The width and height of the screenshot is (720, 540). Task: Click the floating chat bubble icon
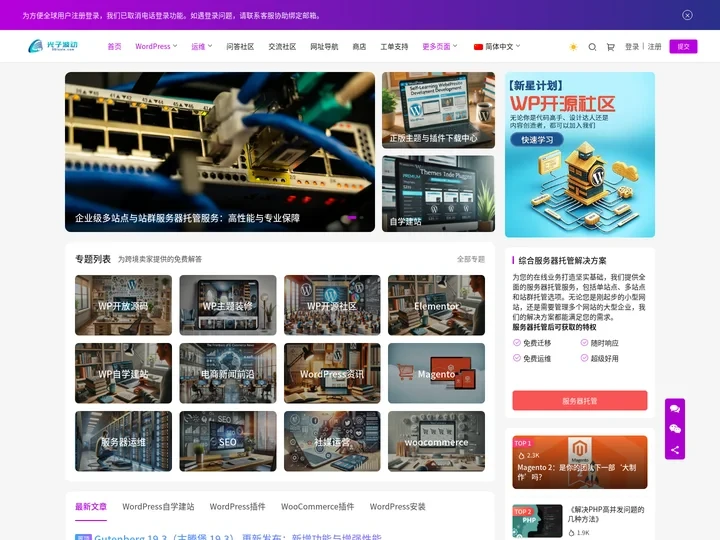point(675,409)
